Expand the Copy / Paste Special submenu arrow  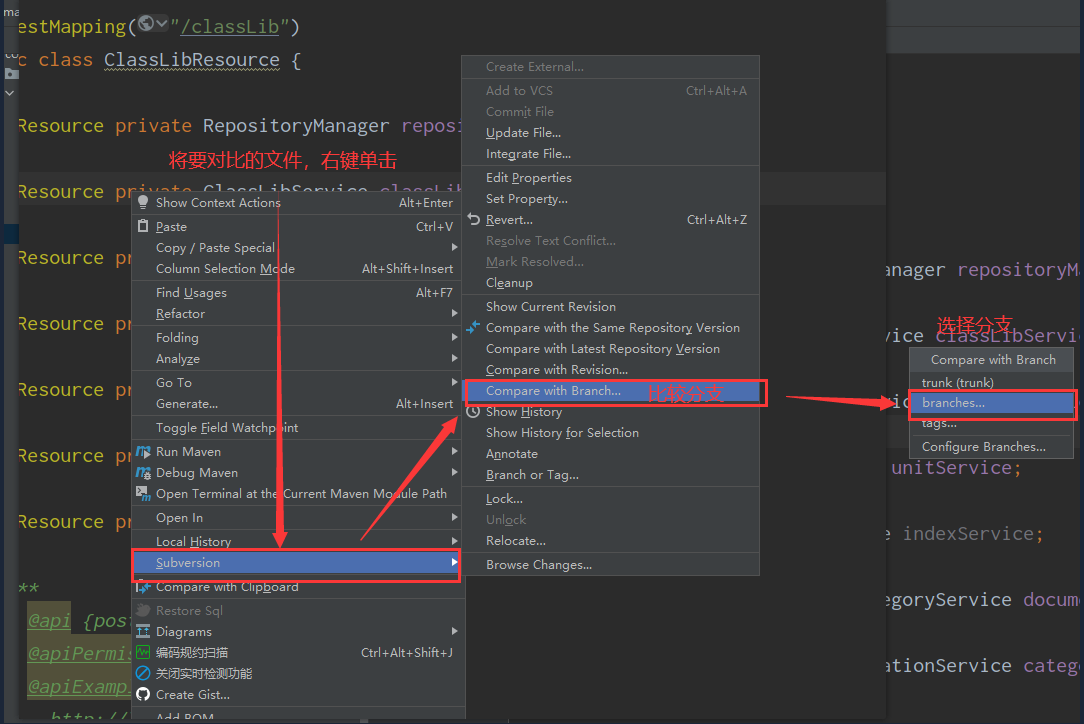click(x=454, y=247)
